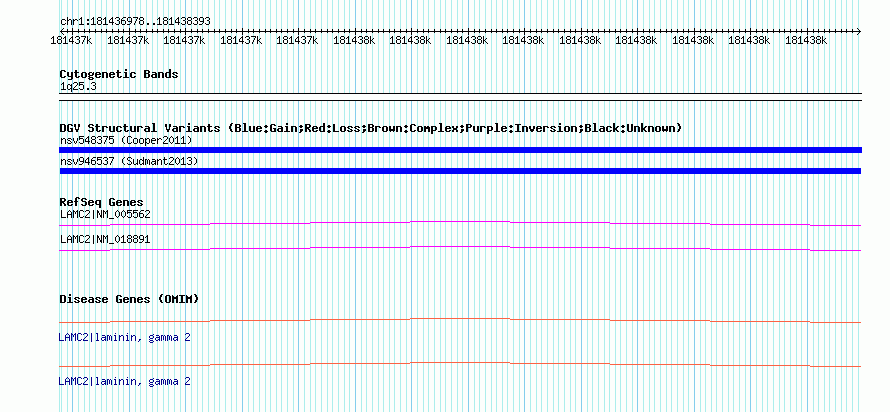Select the Cytogenetic Bands track heading
This screenshot has width=890, height=412.
[x=119, y=74]
